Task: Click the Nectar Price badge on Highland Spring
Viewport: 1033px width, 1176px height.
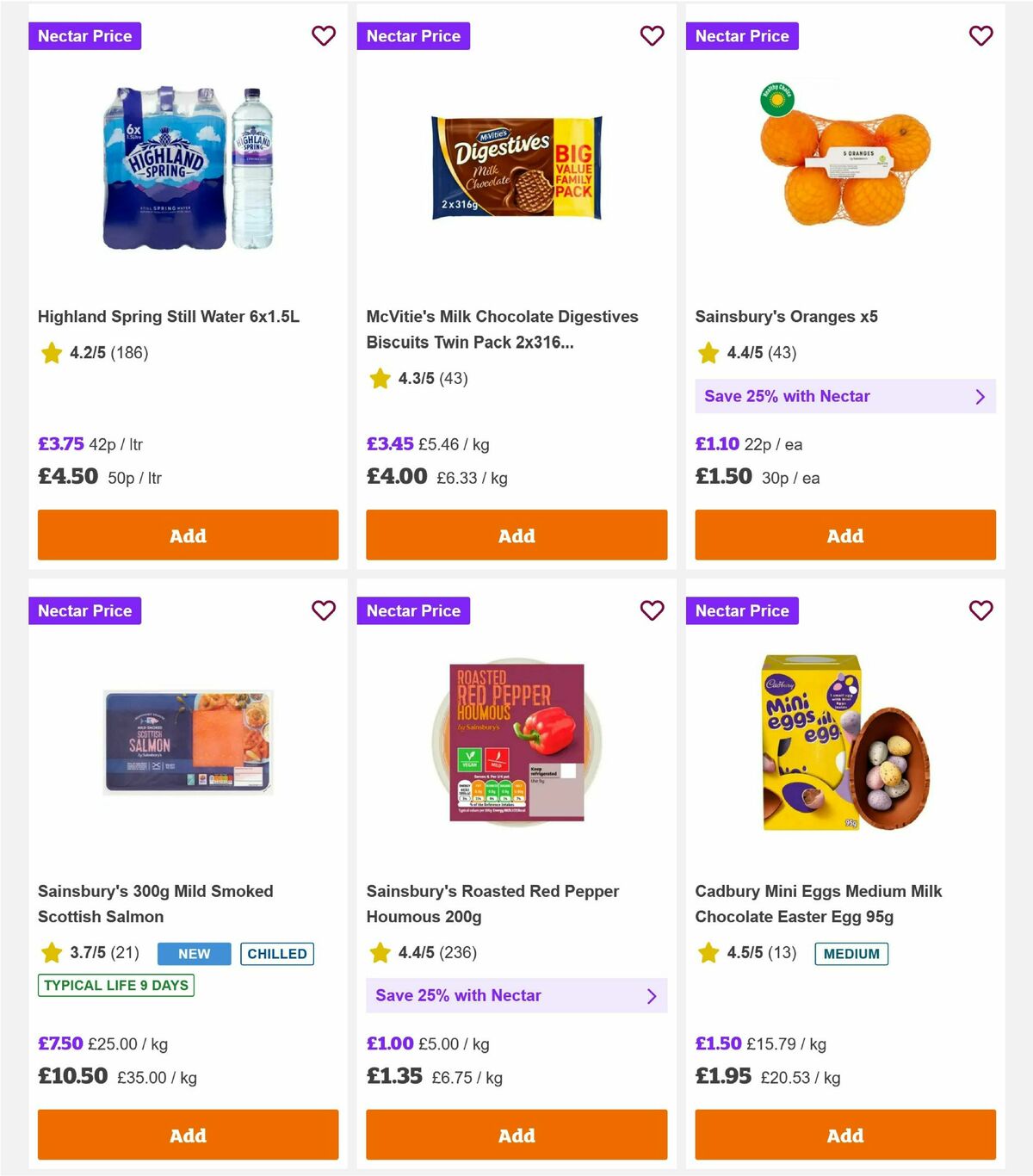Action: pos(84,36)
